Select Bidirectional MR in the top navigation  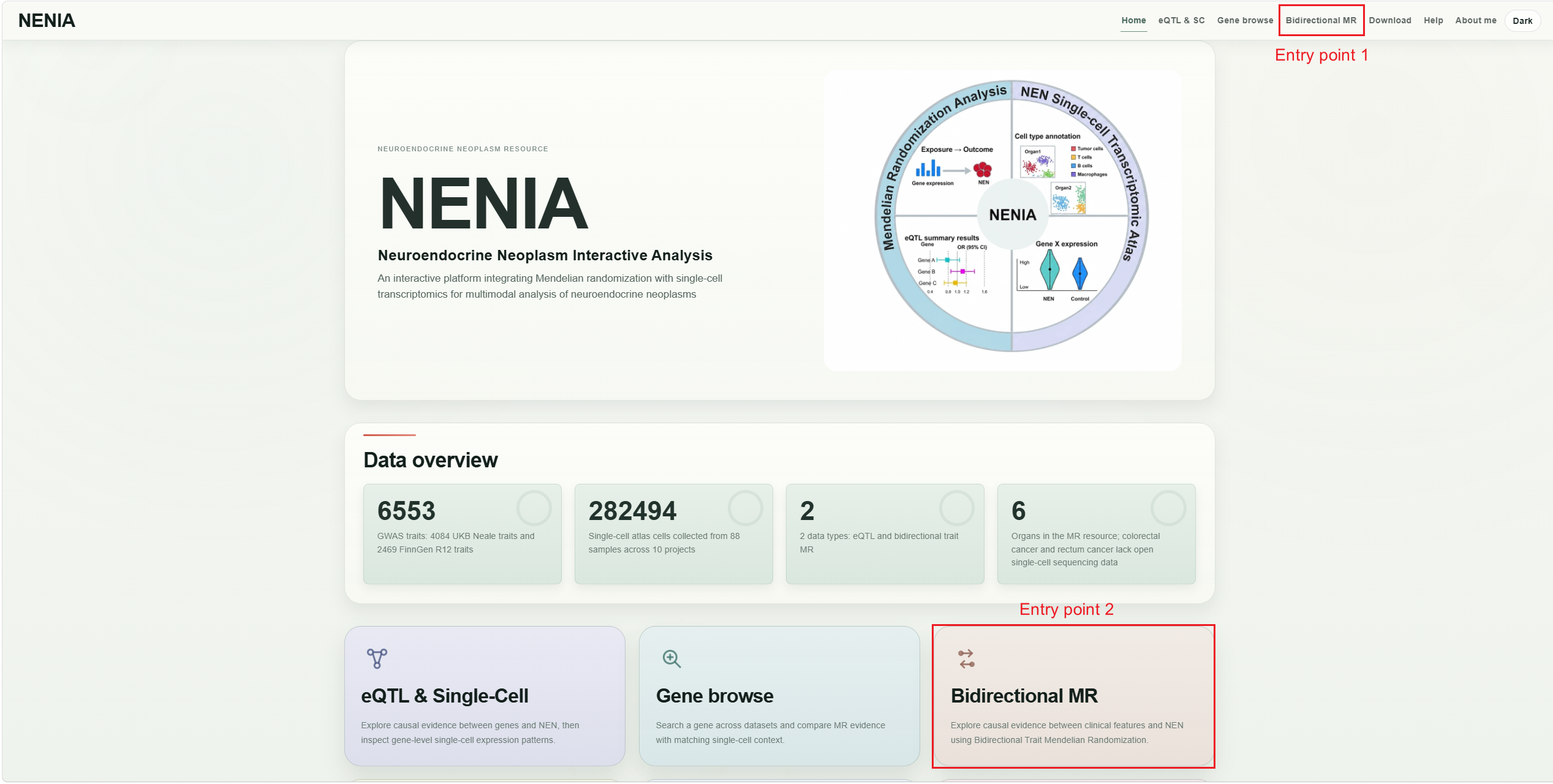click(x=1321, y=20)
